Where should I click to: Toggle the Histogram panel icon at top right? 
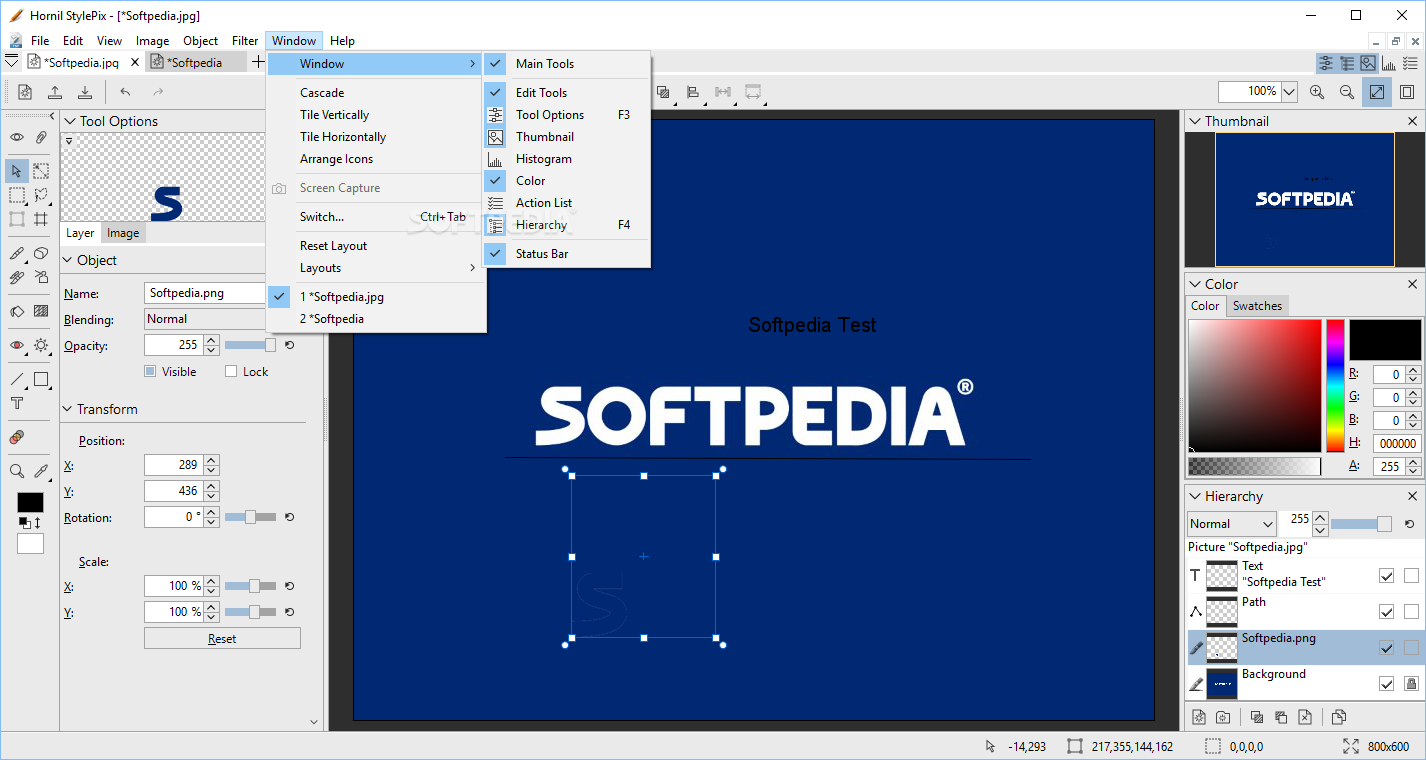(1389, 63)
